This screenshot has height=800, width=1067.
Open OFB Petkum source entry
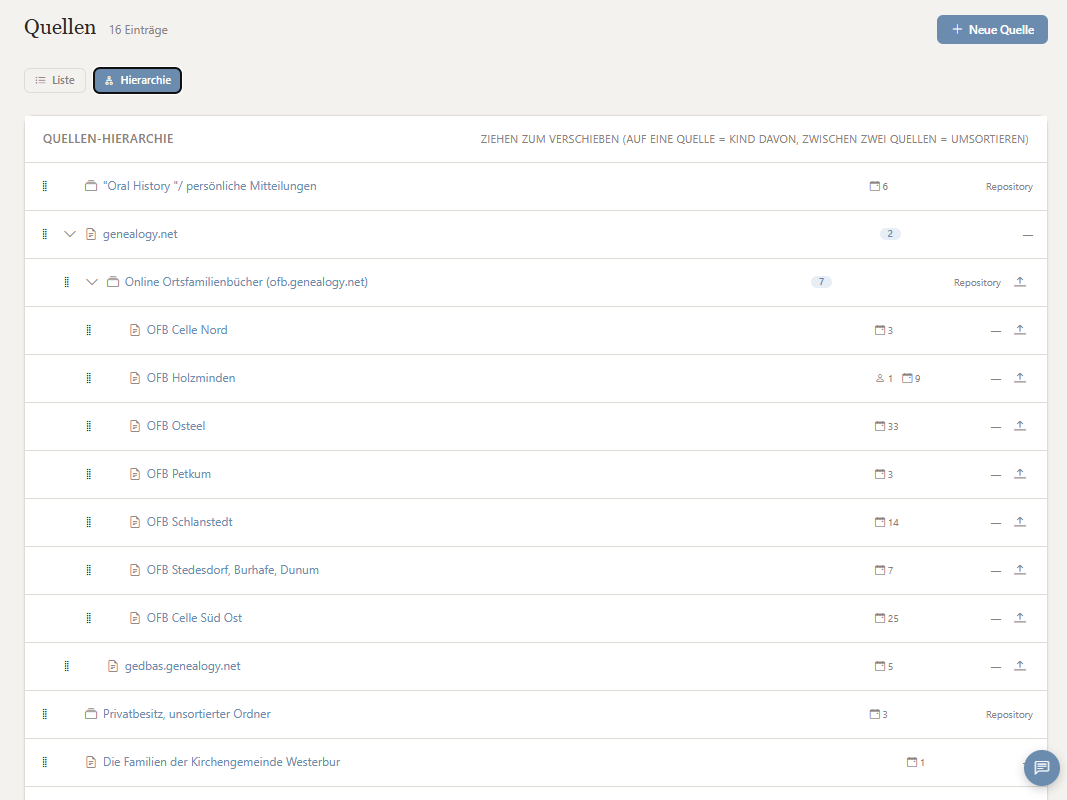179,473
